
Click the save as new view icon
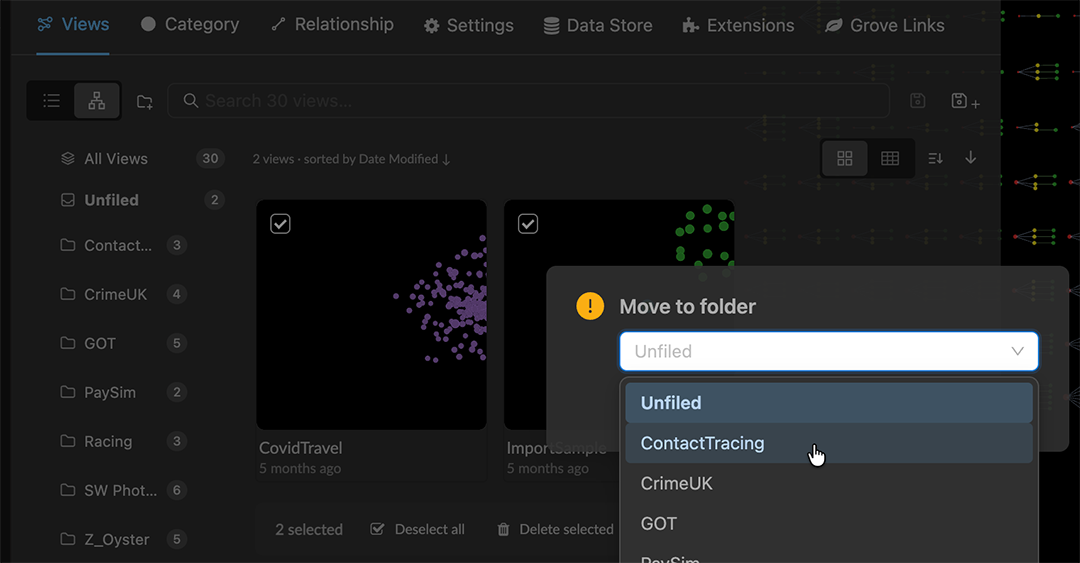click(965, 101)
